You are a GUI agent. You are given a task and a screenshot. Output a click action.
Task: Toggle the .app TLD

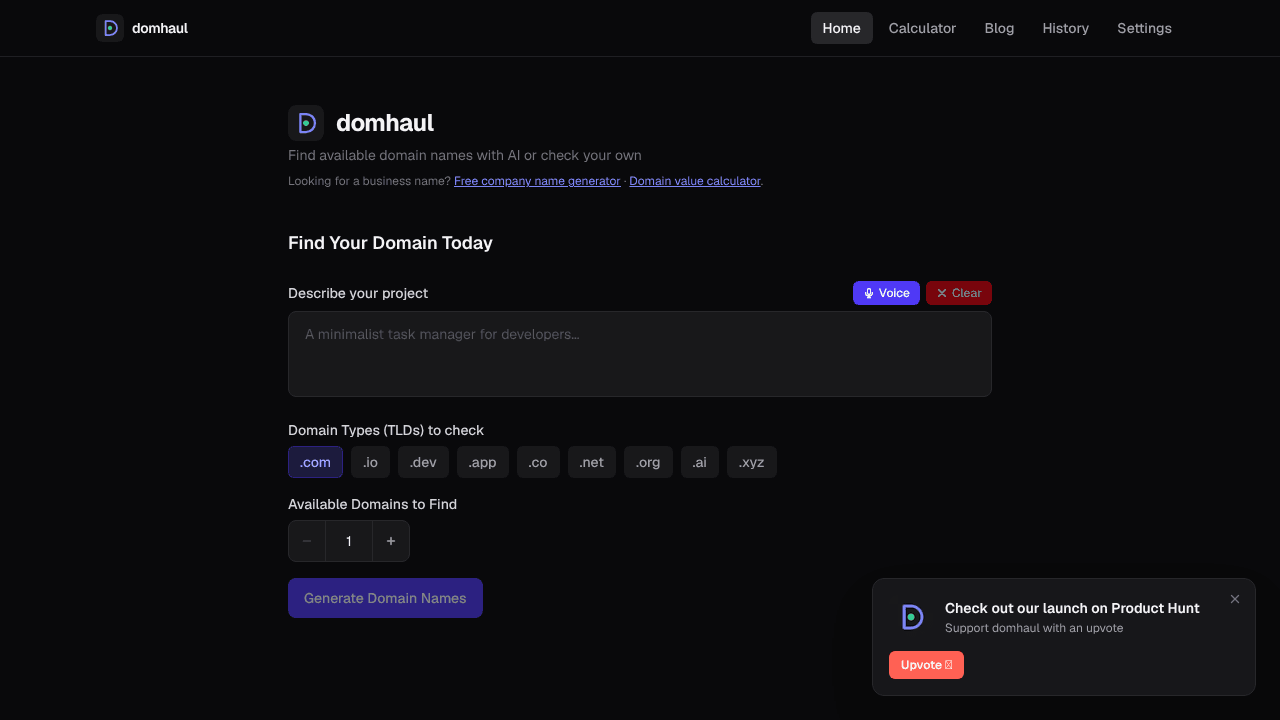[x=483, y=462]
